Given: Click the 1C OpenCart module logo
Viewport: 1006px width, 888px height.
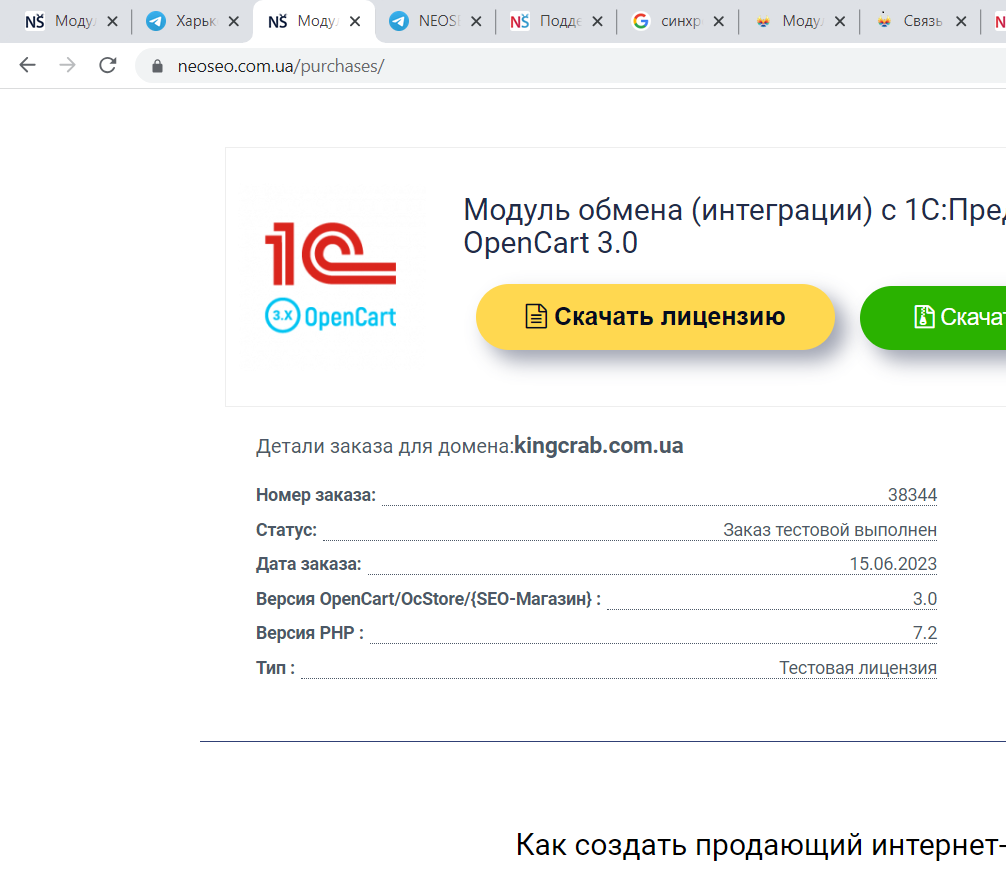Looking at the screenshot, I should (330, 277).
